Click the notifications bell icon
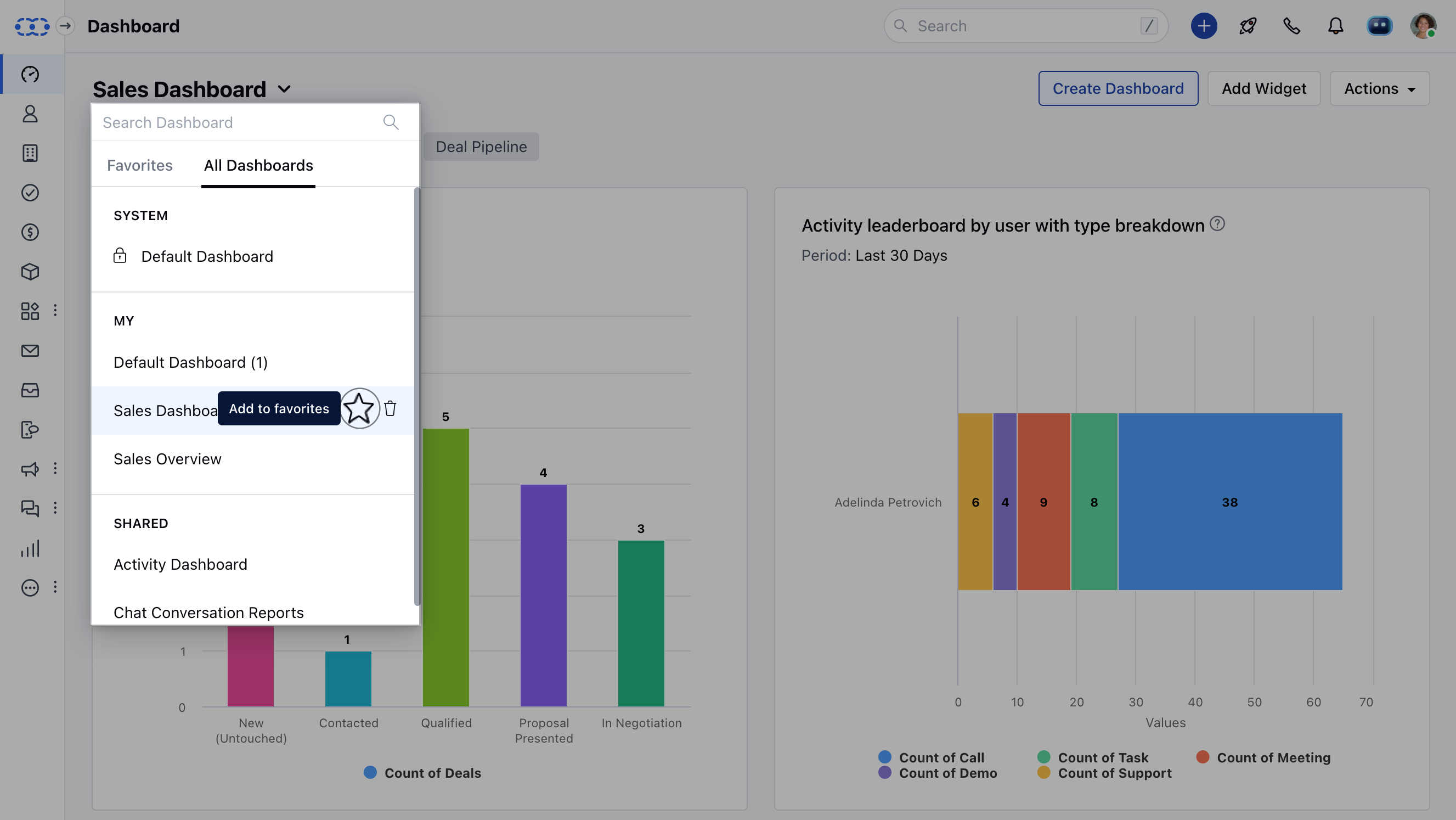The height and width of the screenshot is (820, 1456). pos(1335,26)
